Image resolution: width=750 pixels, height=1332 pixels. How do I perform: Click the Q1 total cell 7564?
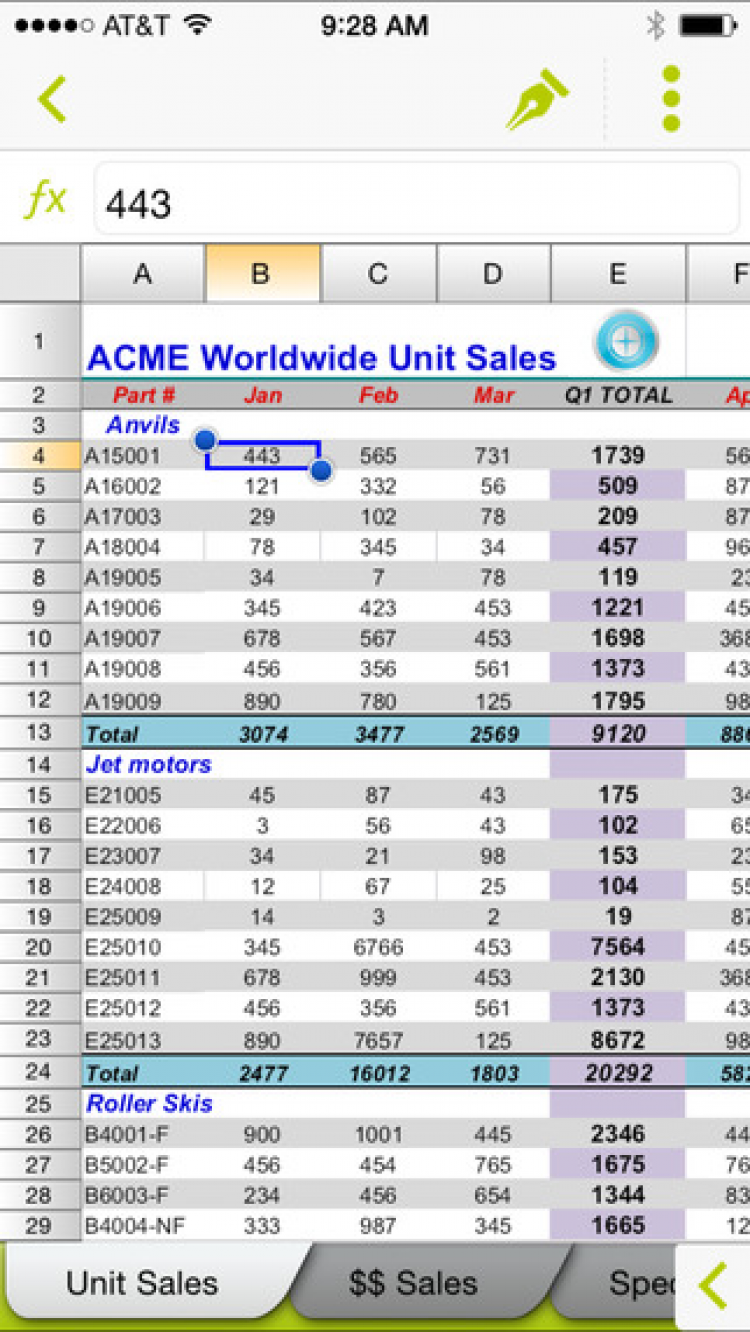tap(618, 947)
